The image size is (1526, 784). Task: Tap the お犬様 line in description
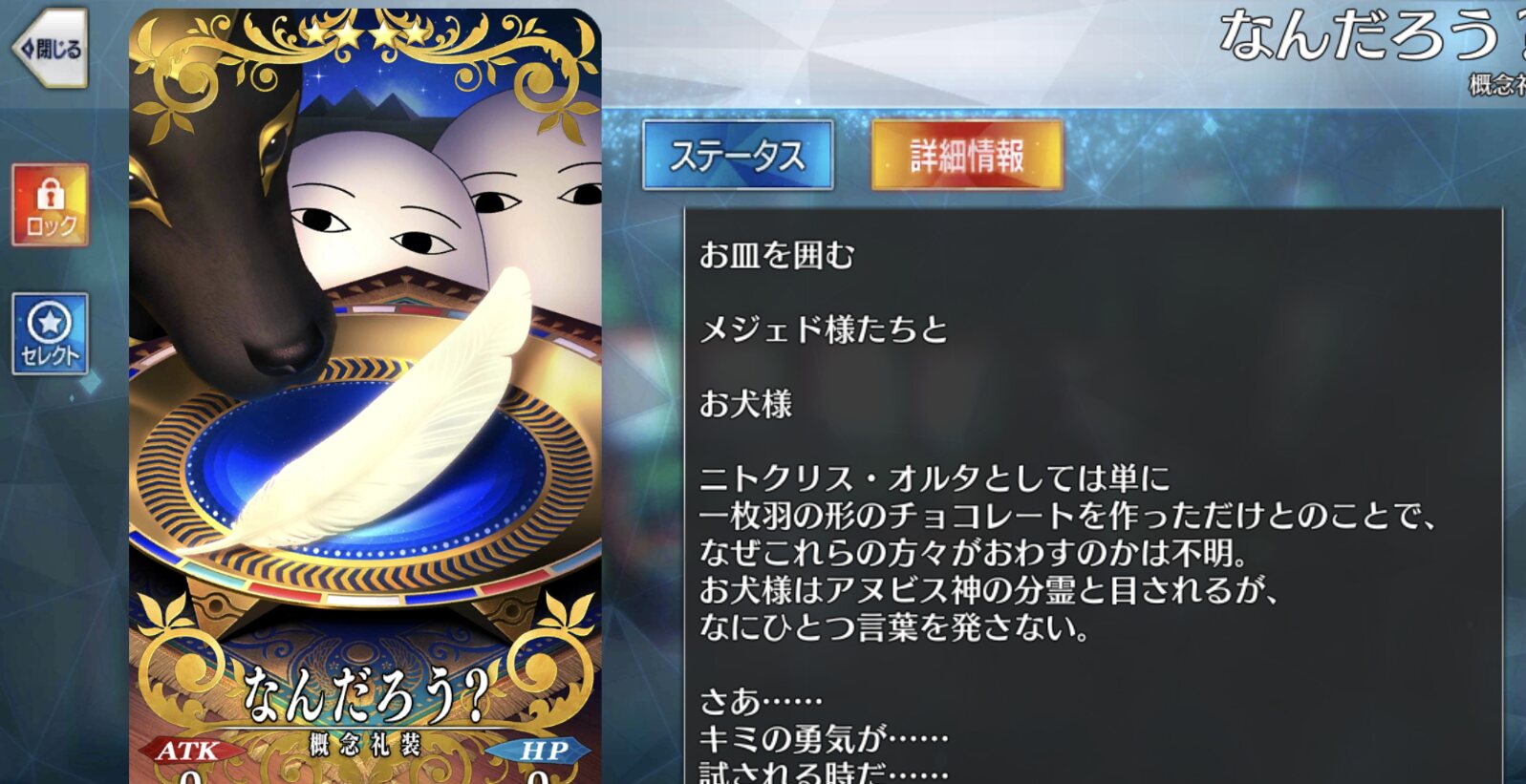pyautogui.click(x=746, y=404)
